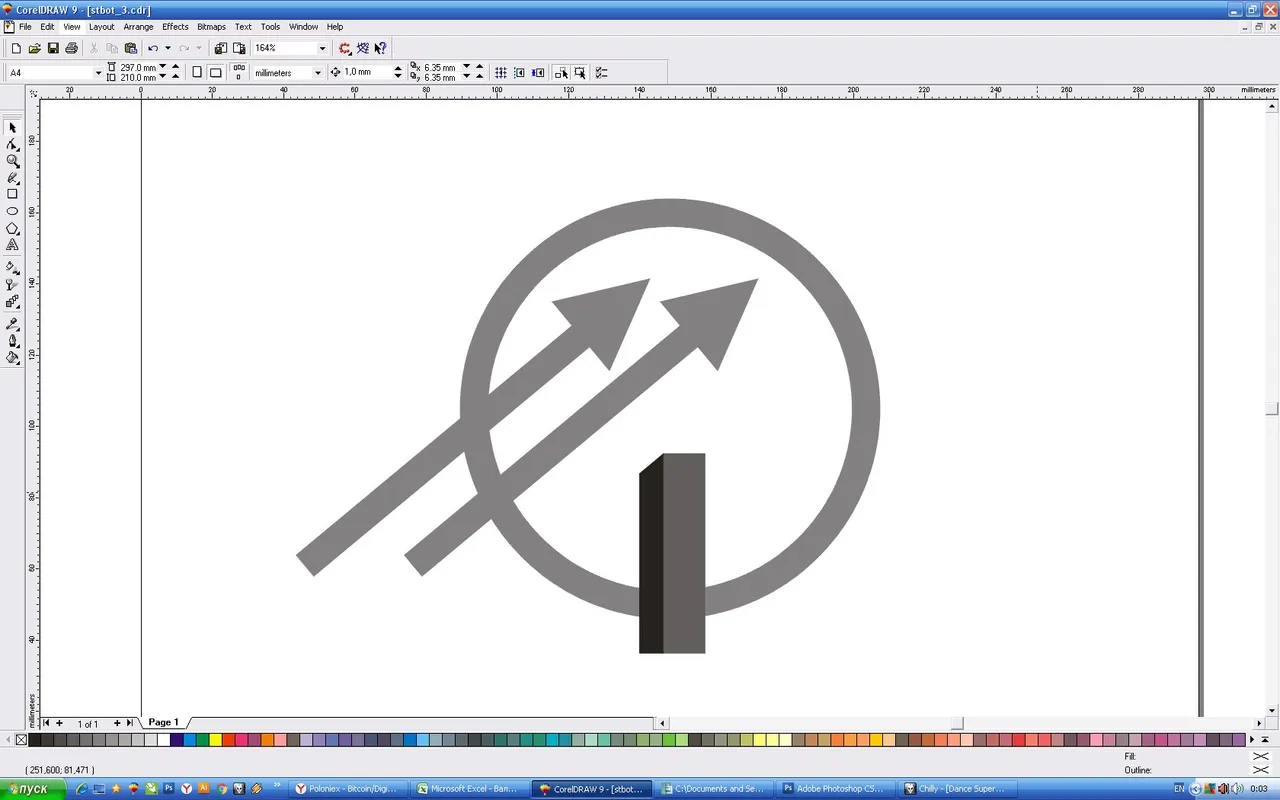Select the Polygon tool
This screenshot has width=1280, height=800.
tap(12, 228)
